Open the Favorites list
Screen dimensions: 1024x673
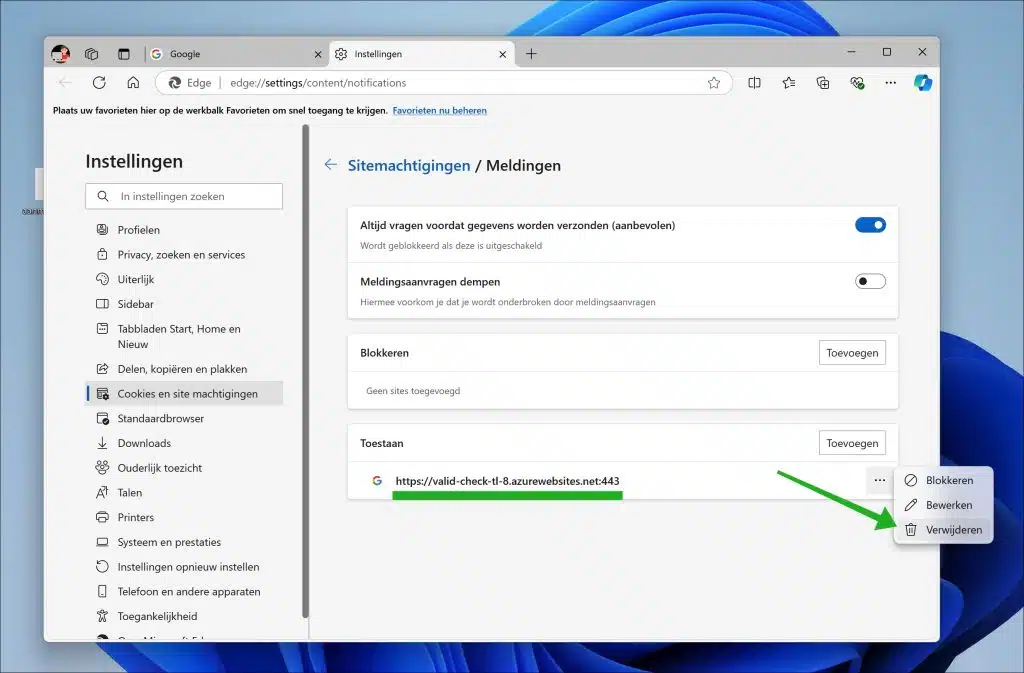coord(789,83)
